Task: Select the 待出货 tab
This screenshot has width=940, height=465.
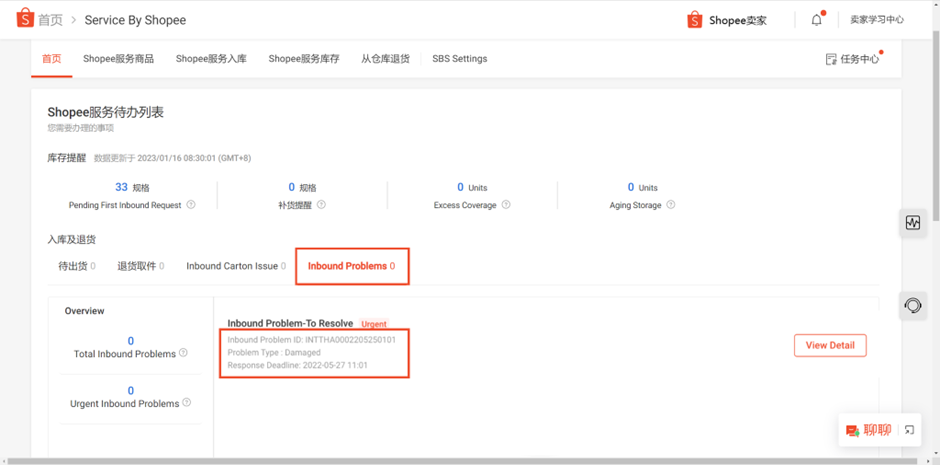Action: [x=77, y=266]
